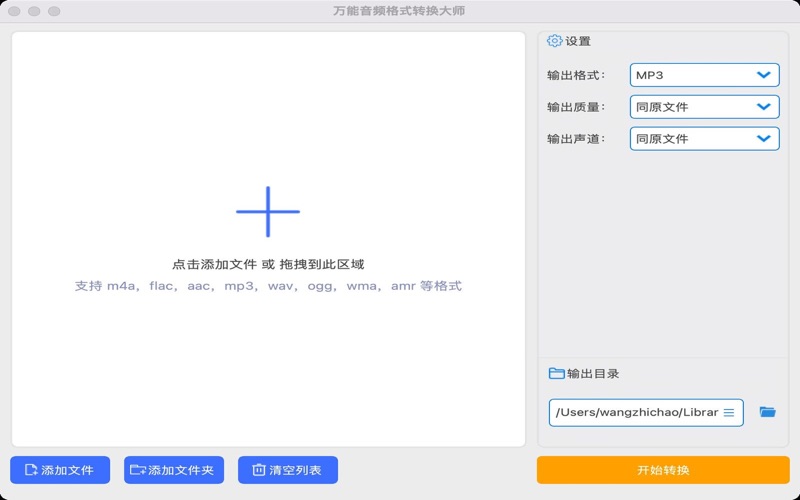Expand the 输出质量 dropdown
The image size is (800, 500).
[704, 107]
